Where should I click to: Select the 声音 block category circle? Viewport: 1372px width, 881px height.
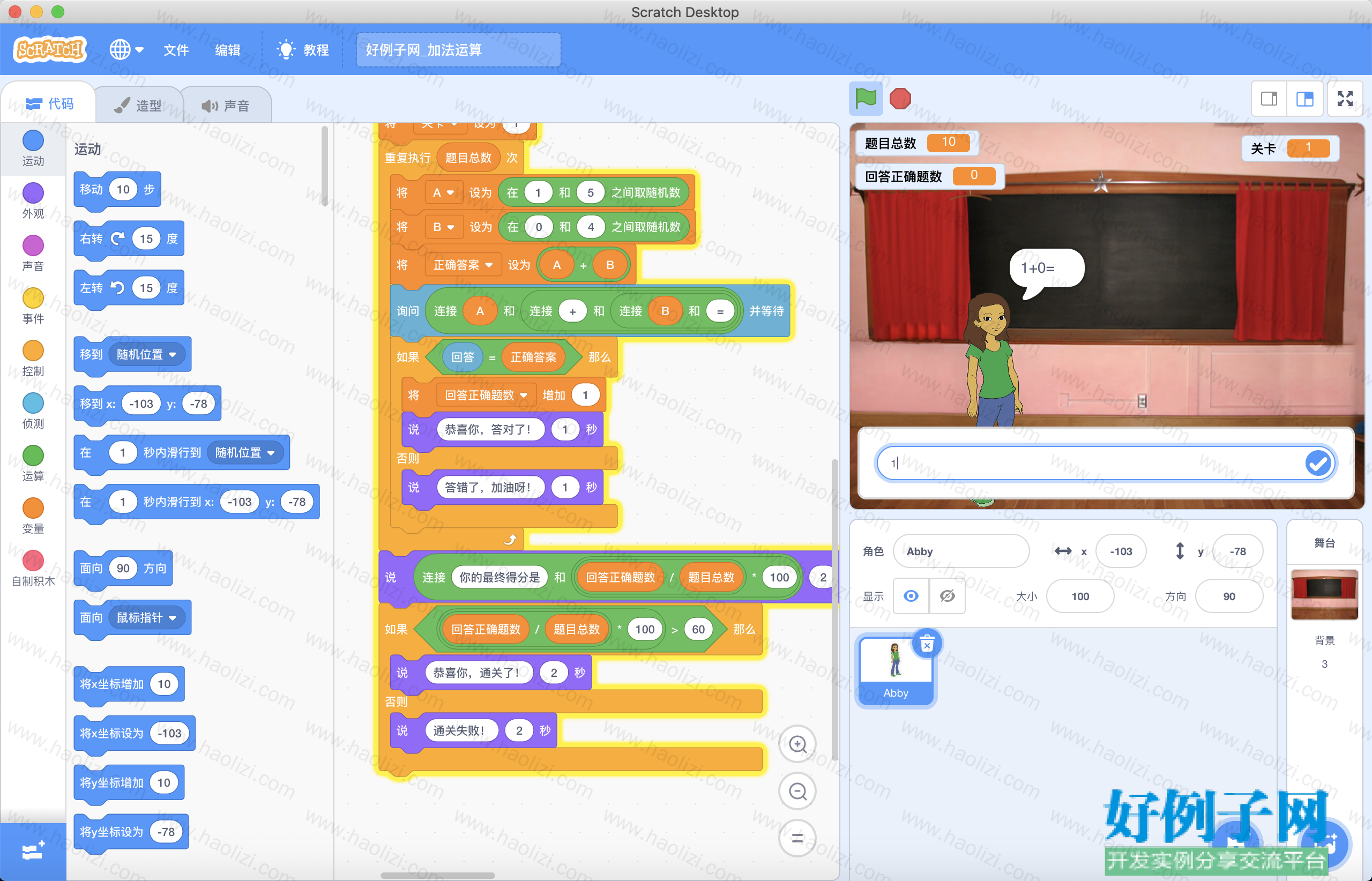pyautogui.click(x=33, y=245)
